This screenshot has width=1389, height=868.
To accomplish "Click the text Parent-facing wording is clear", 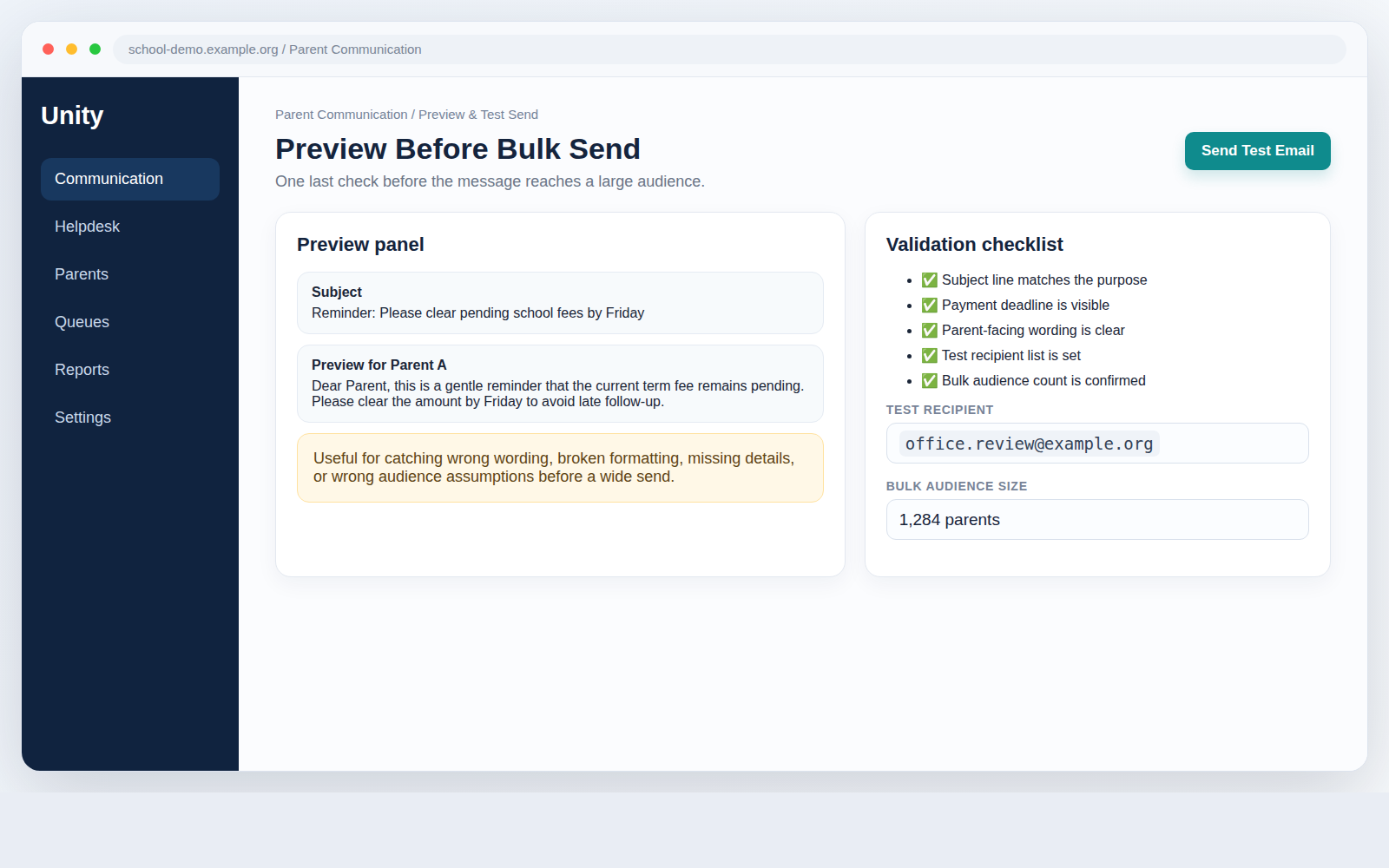I will (1033, 331).
